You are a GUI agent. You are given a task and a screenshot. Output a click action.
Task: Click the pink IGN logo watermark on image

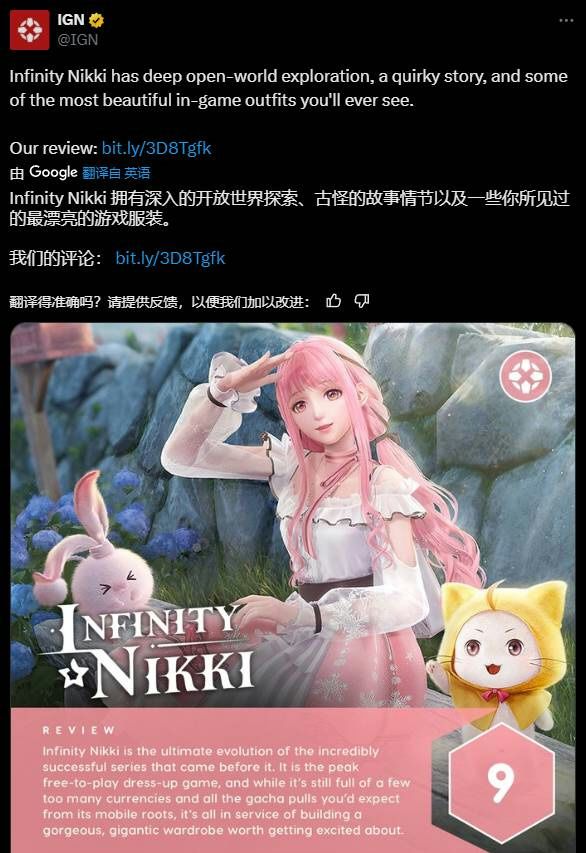(526, 376)
